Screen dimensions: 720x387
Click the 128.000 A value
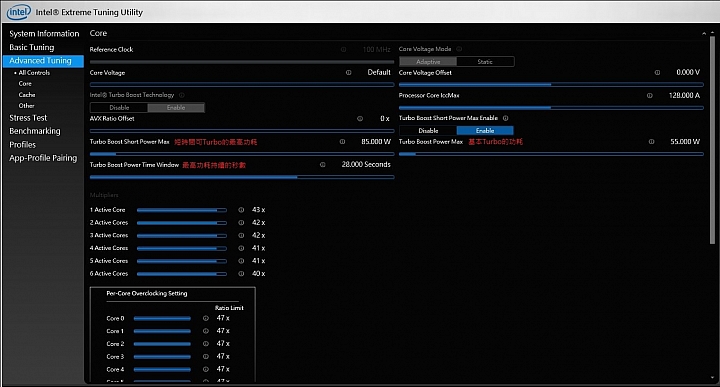[x=684, y=95]
